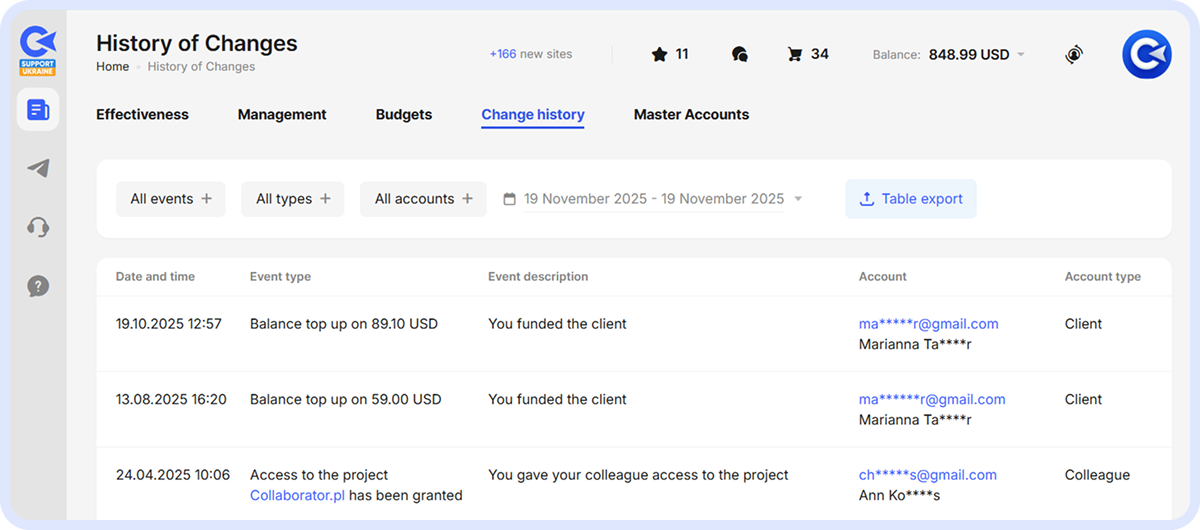Click the help question mark icon
This screenshot has width=1200, height=530.
click(38, 286)
